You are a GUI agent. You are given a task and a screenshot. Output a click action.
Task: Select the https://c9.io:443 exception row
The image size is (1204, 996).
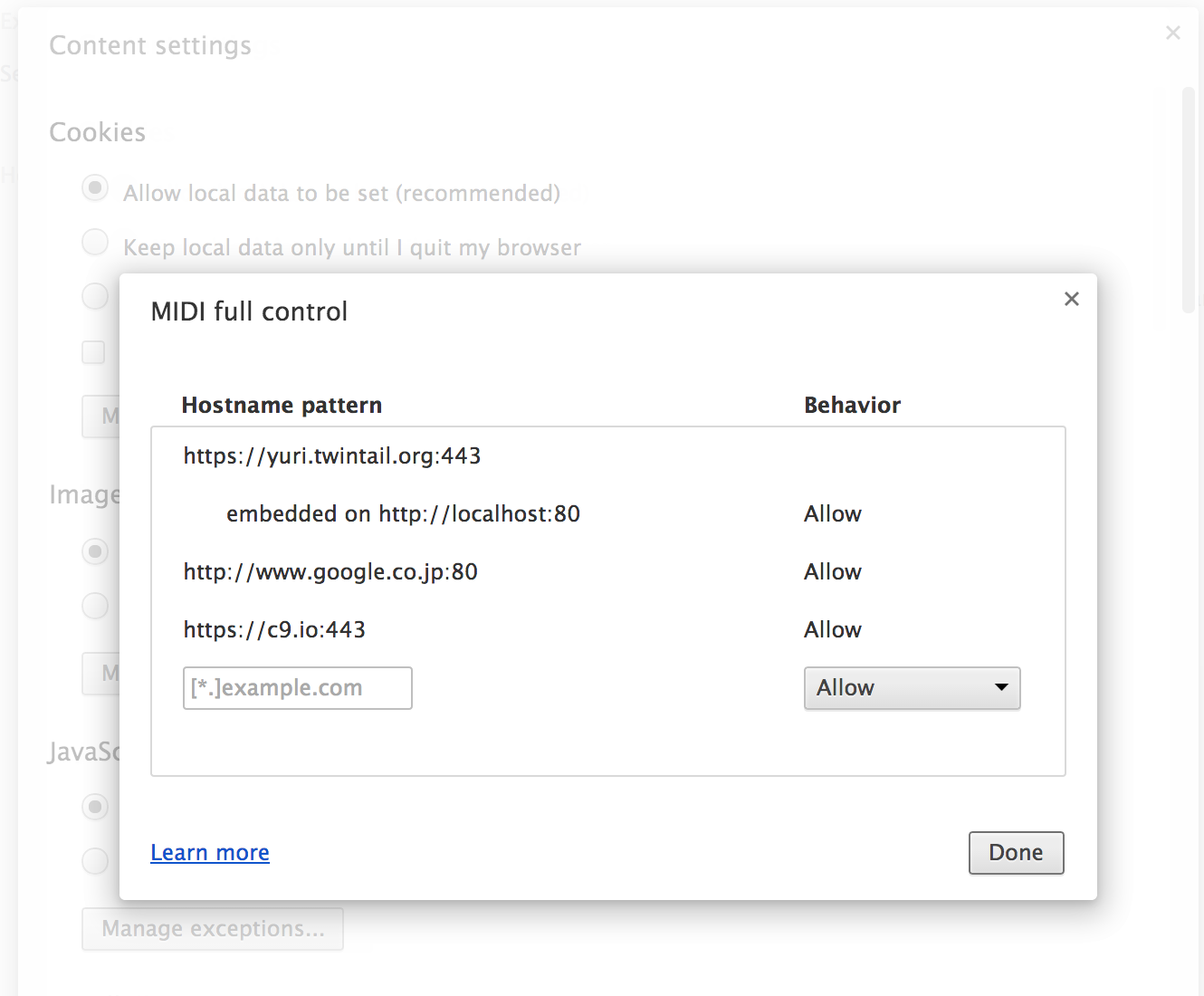274,629
